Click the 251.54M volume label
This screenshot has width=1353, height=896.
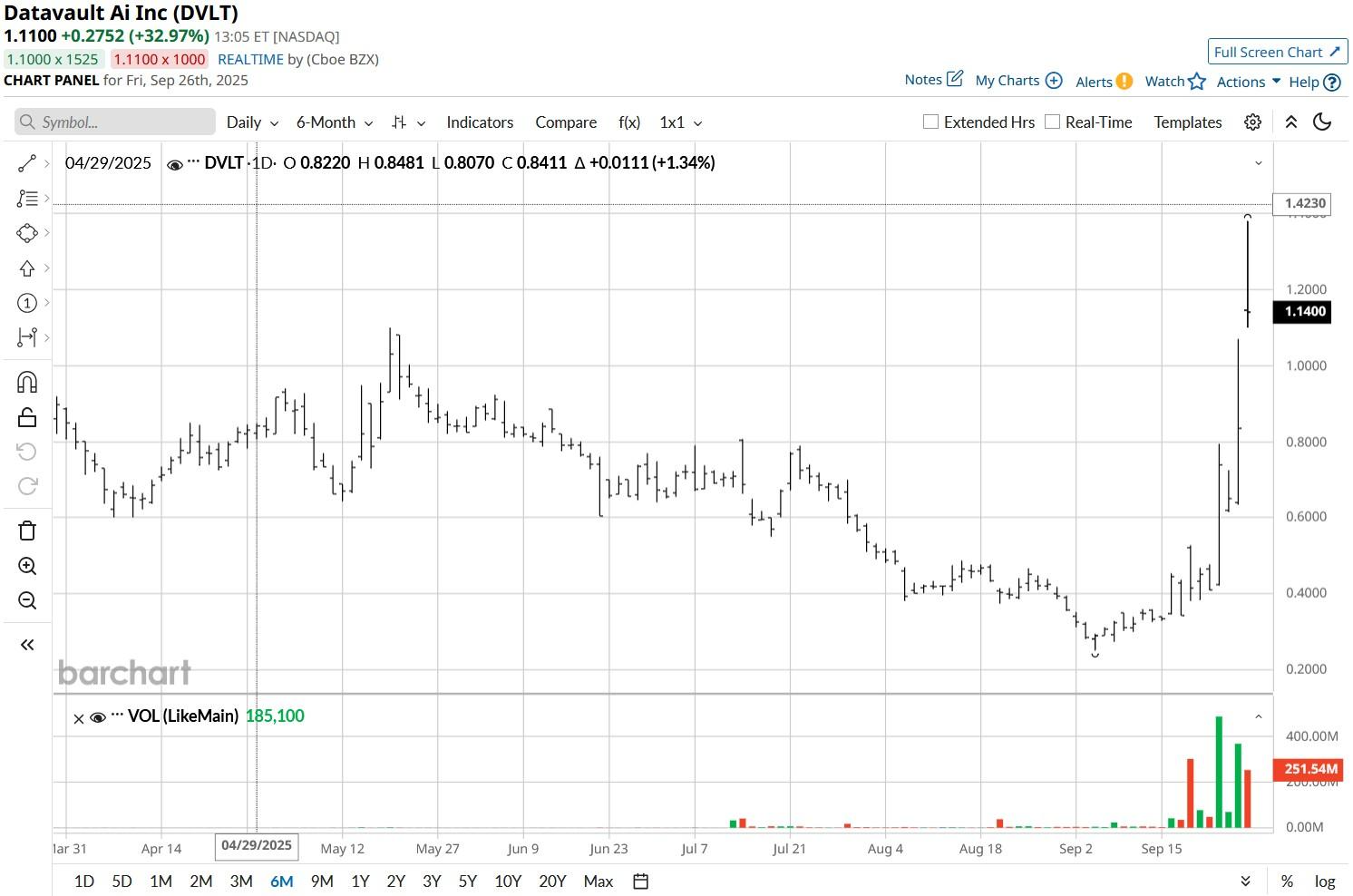pyautogui.click(x=1309, y=769)
